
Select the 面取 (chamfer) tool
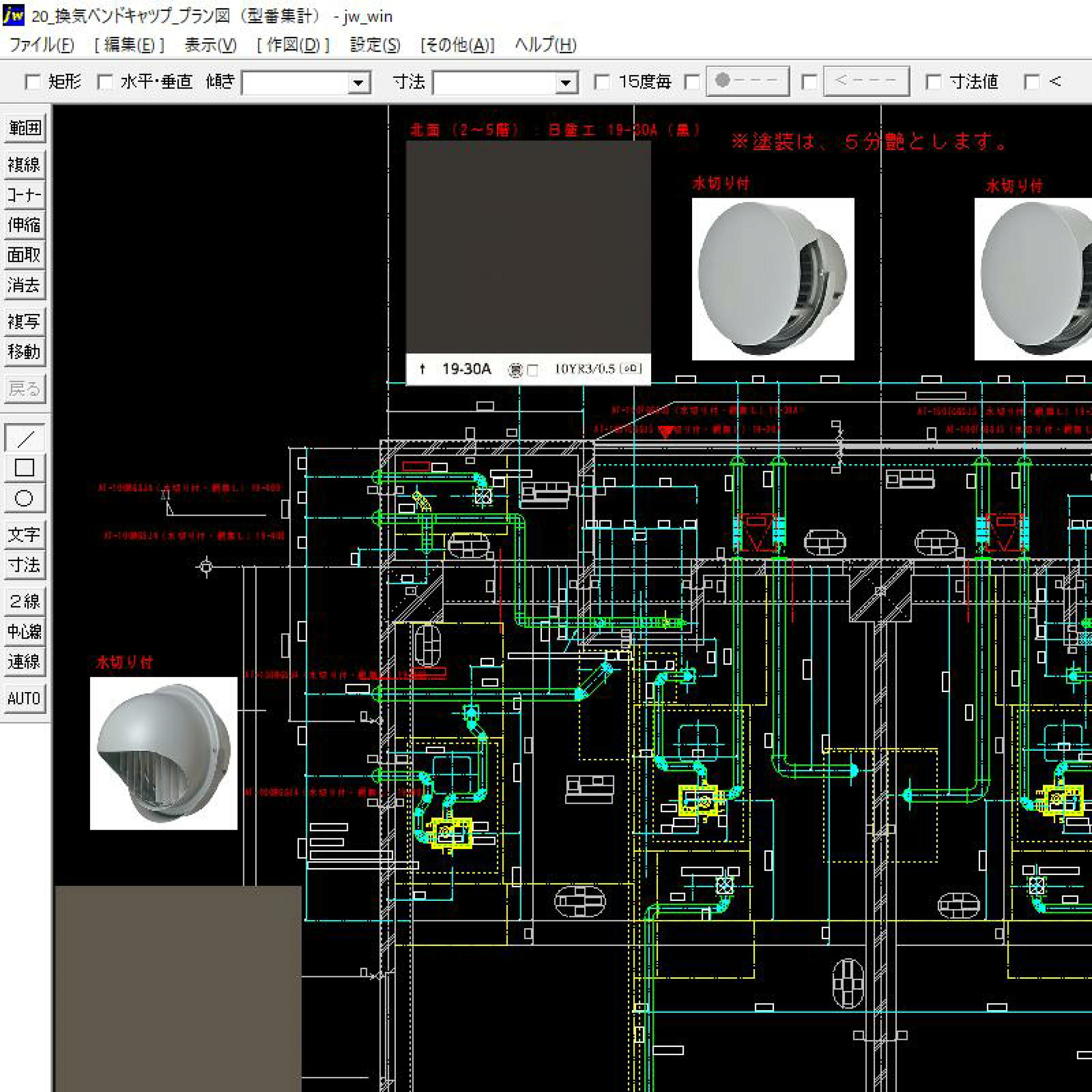[25, 255]
